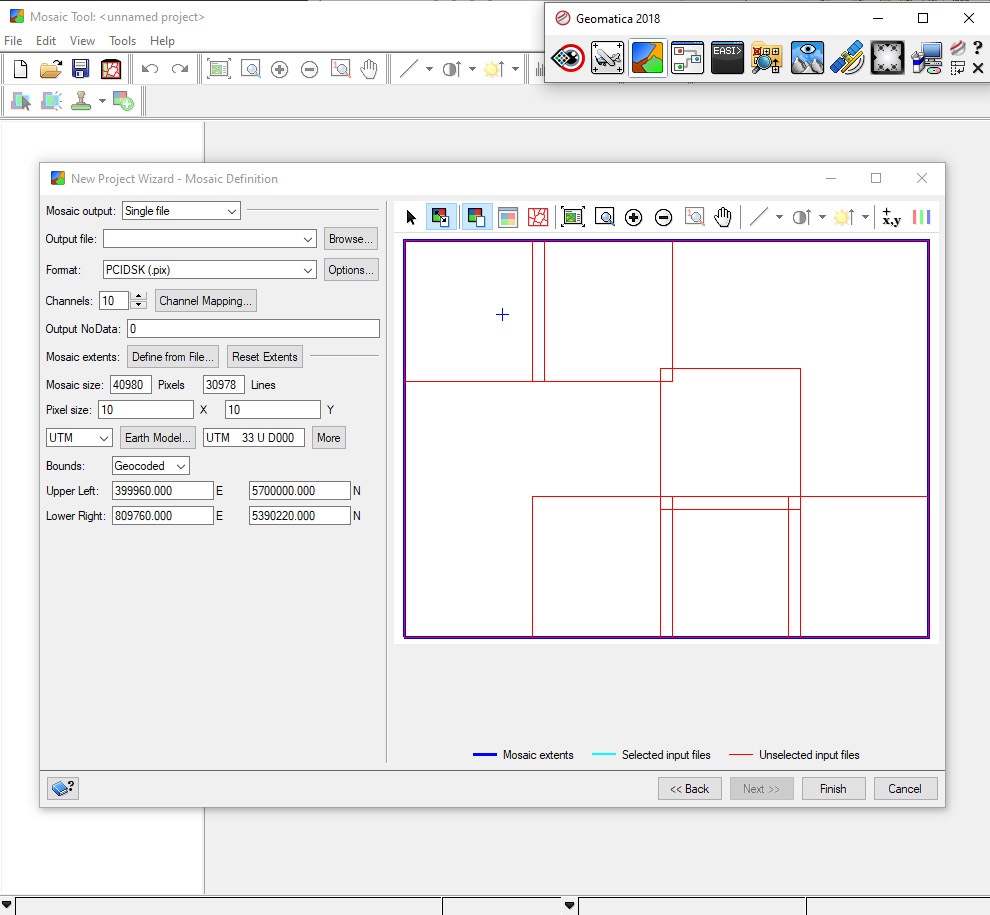Click add image with green plus icon

(122, 100)
